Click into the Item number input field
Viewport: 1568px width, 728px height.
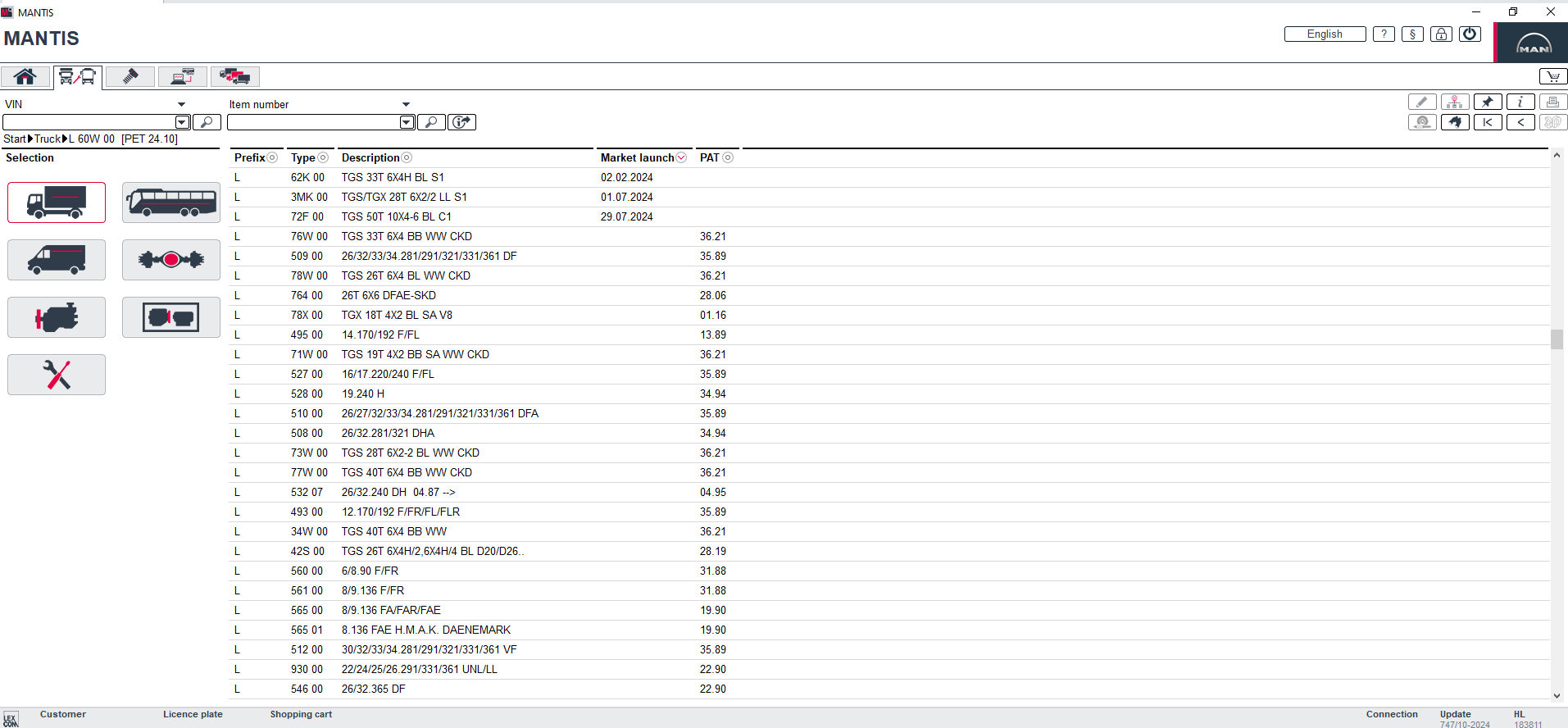point(313,122)
